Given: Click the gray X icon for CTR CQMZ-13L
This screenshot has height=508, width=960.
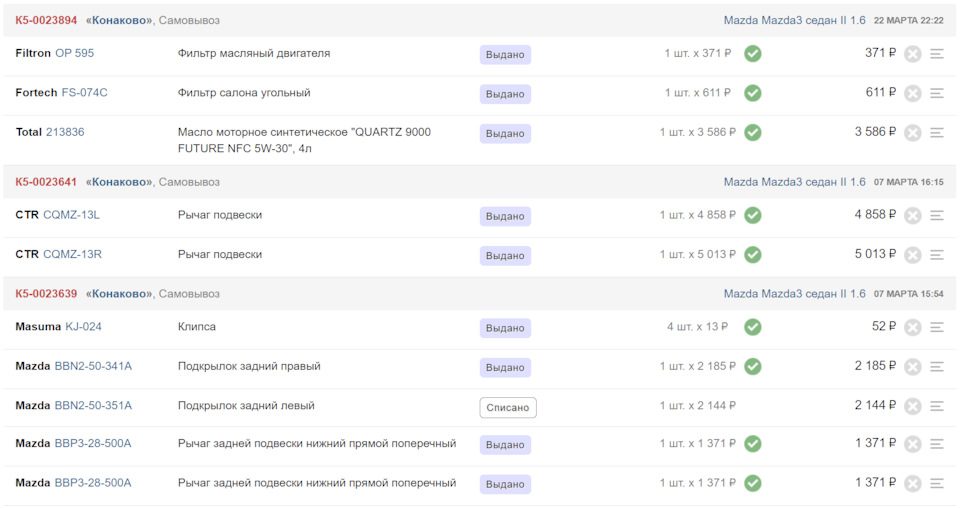Looking at the screenshot, I should tap(912, 216).
